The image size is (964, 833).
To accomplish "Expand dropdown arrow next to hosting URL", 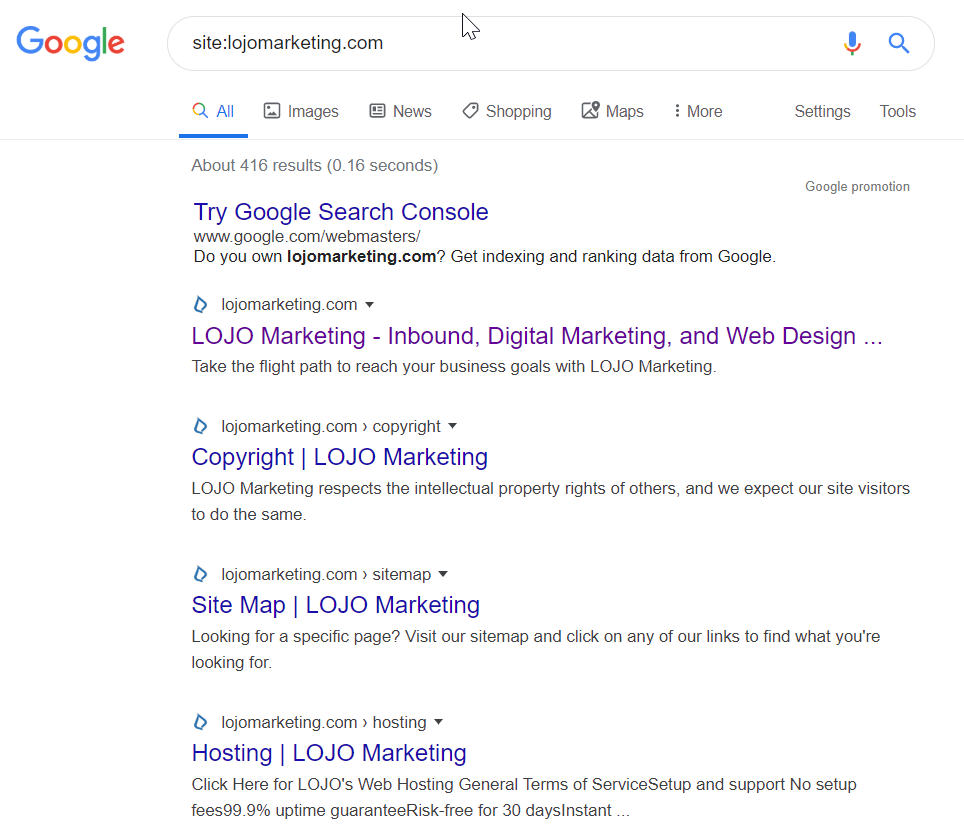I will coord(438,722).
